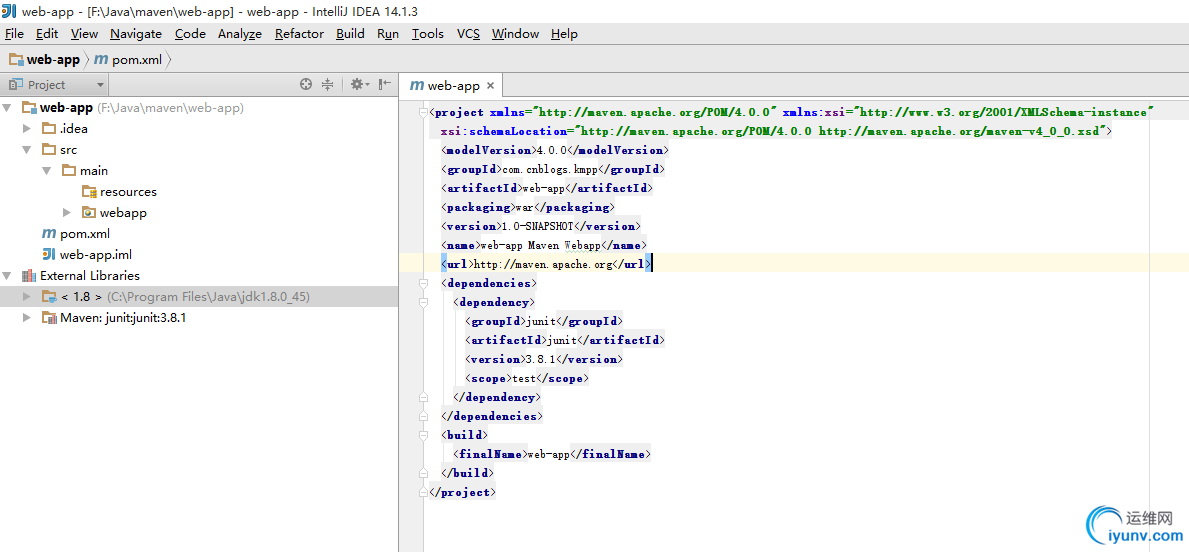This screenshot has width=1189, height=552.
Task: Open the Build menu
Action: point(350,33)
